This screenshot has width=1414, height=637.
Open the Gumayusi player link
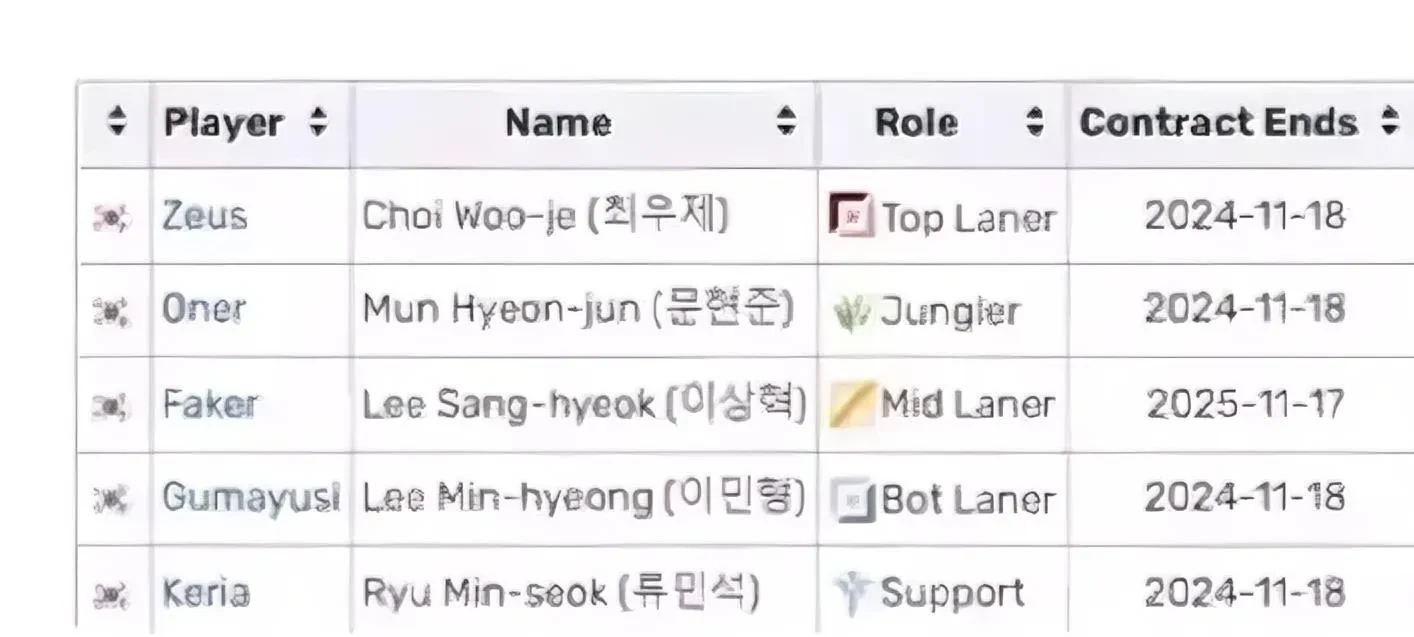tap(251, 498)
